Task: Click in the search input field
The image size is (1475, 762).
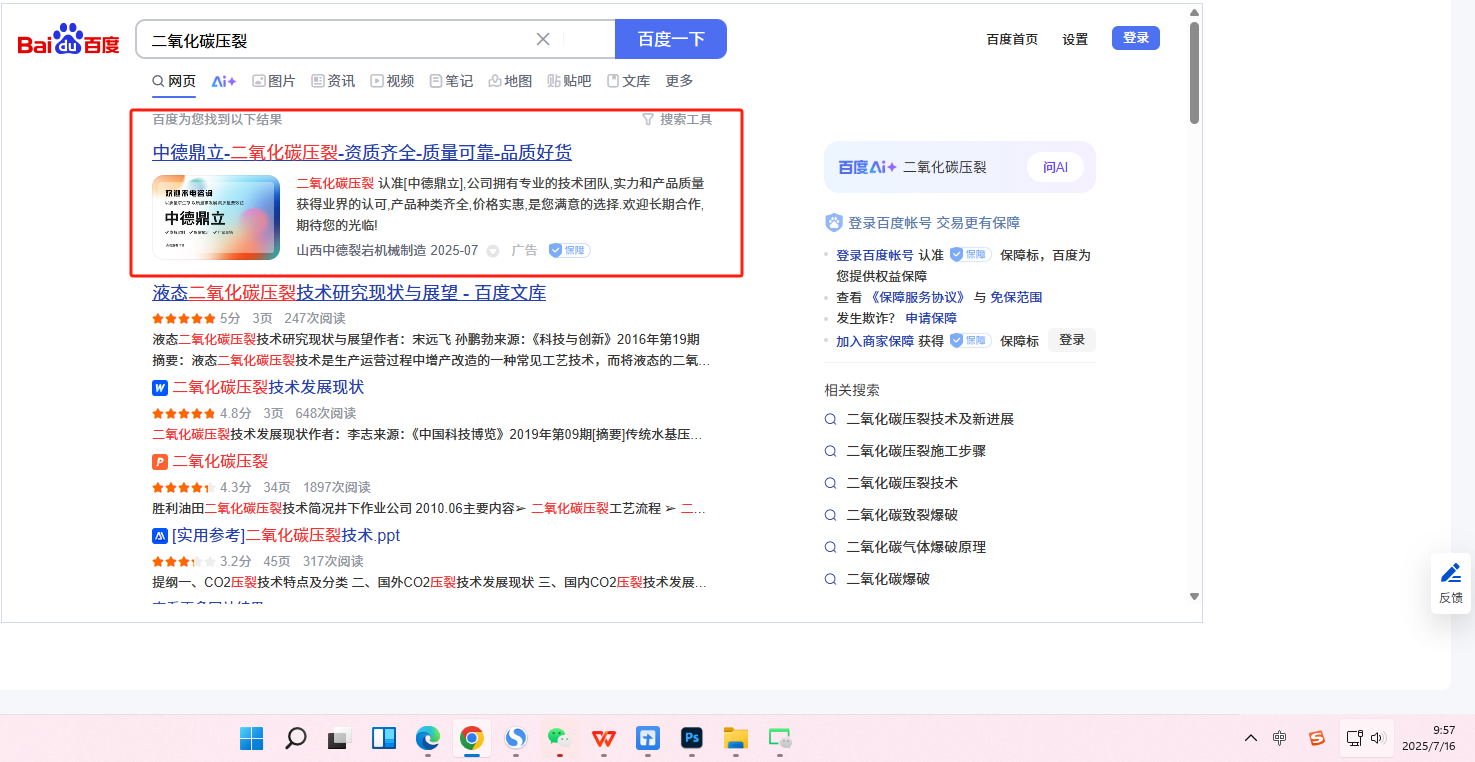Action: pyautogui.click(x=335, y=40)
